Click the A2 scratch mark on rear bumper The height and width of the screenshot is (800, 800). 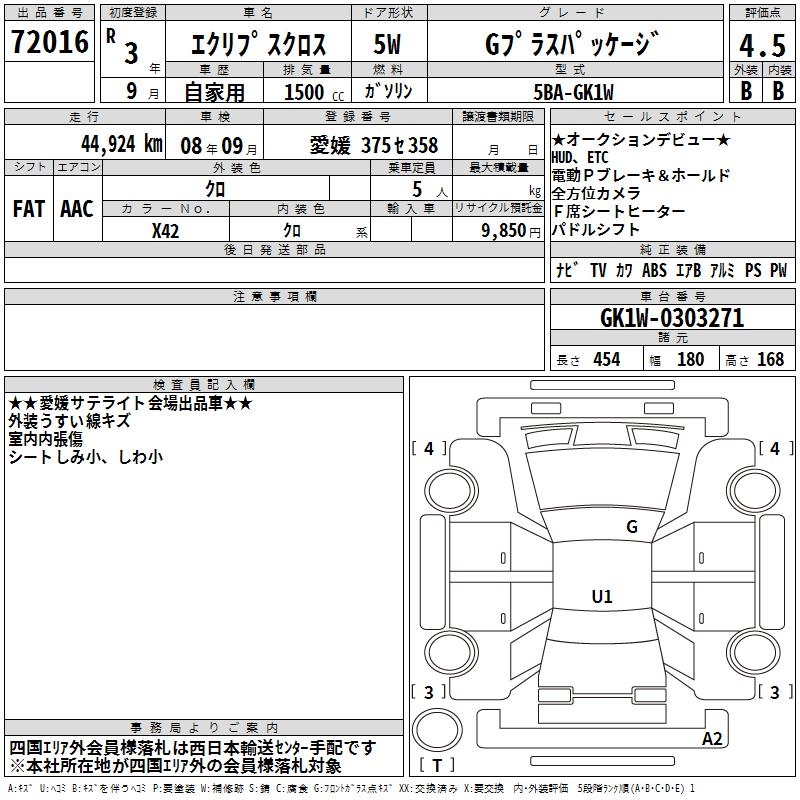pyautogui.click(x=712, y=738)
